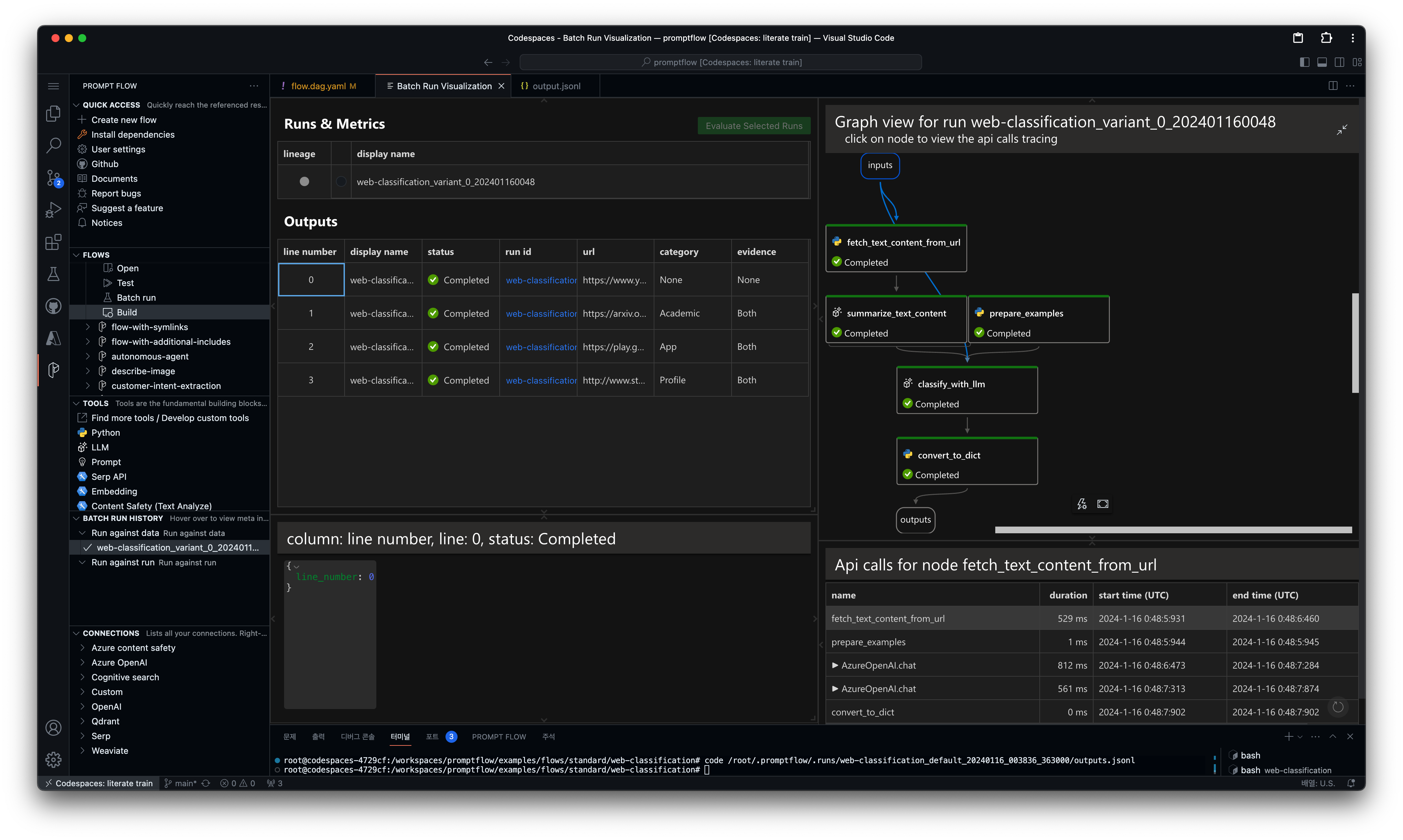Collapse the Tools section
The height and width of the screenshot is (840, 1403).
[x=77, y=404]
